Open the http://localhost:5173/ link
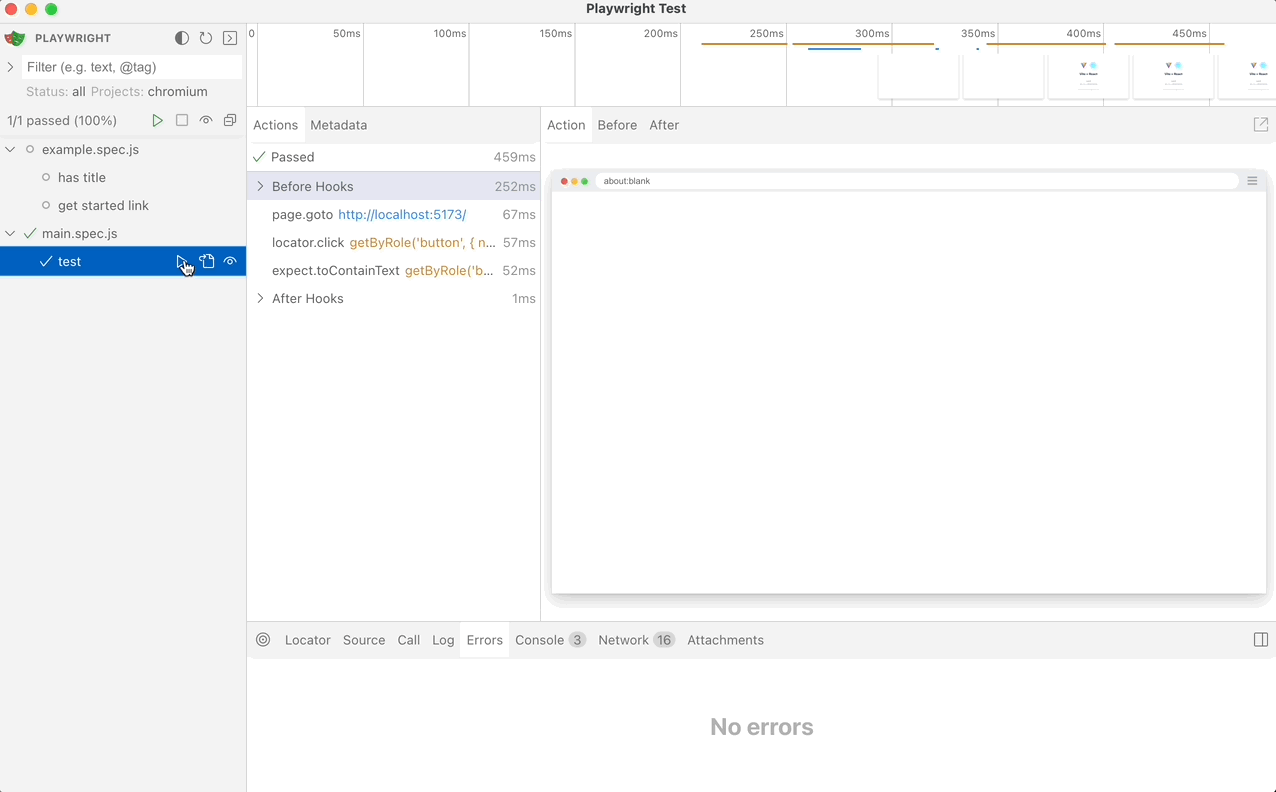Image resolution: width=1276 pixels, height=792 pixels. (402, 214)
